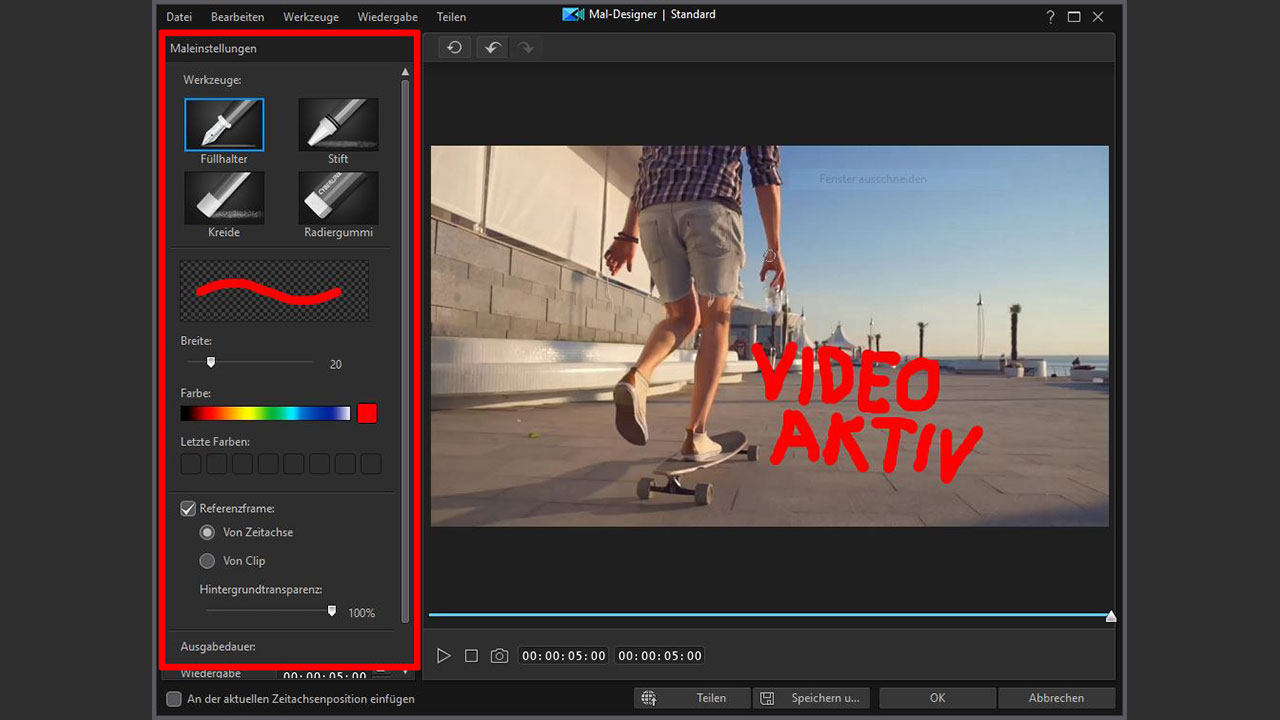The image size is (1280, 720).
Task: Stop the preview playback
Action: 471,656
